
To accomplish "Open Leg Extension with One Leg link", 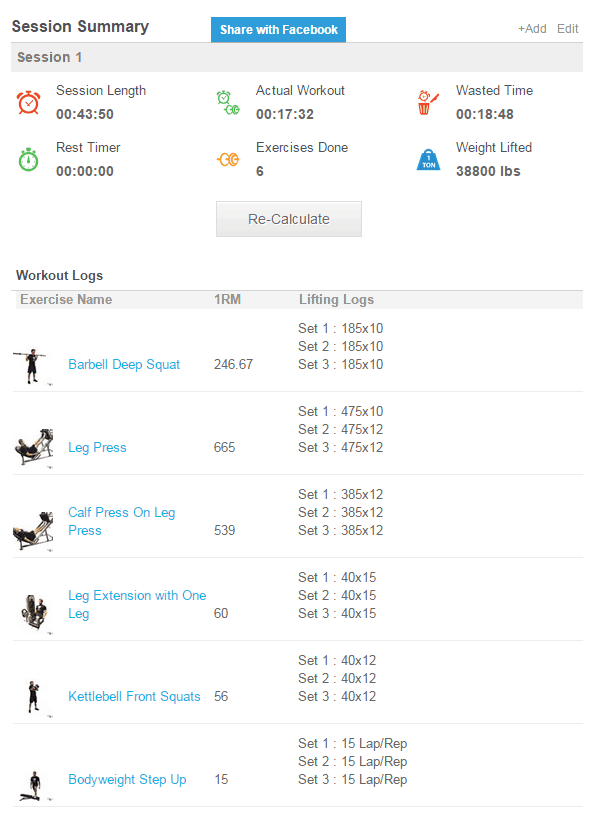I will click(x=137, y=604).
